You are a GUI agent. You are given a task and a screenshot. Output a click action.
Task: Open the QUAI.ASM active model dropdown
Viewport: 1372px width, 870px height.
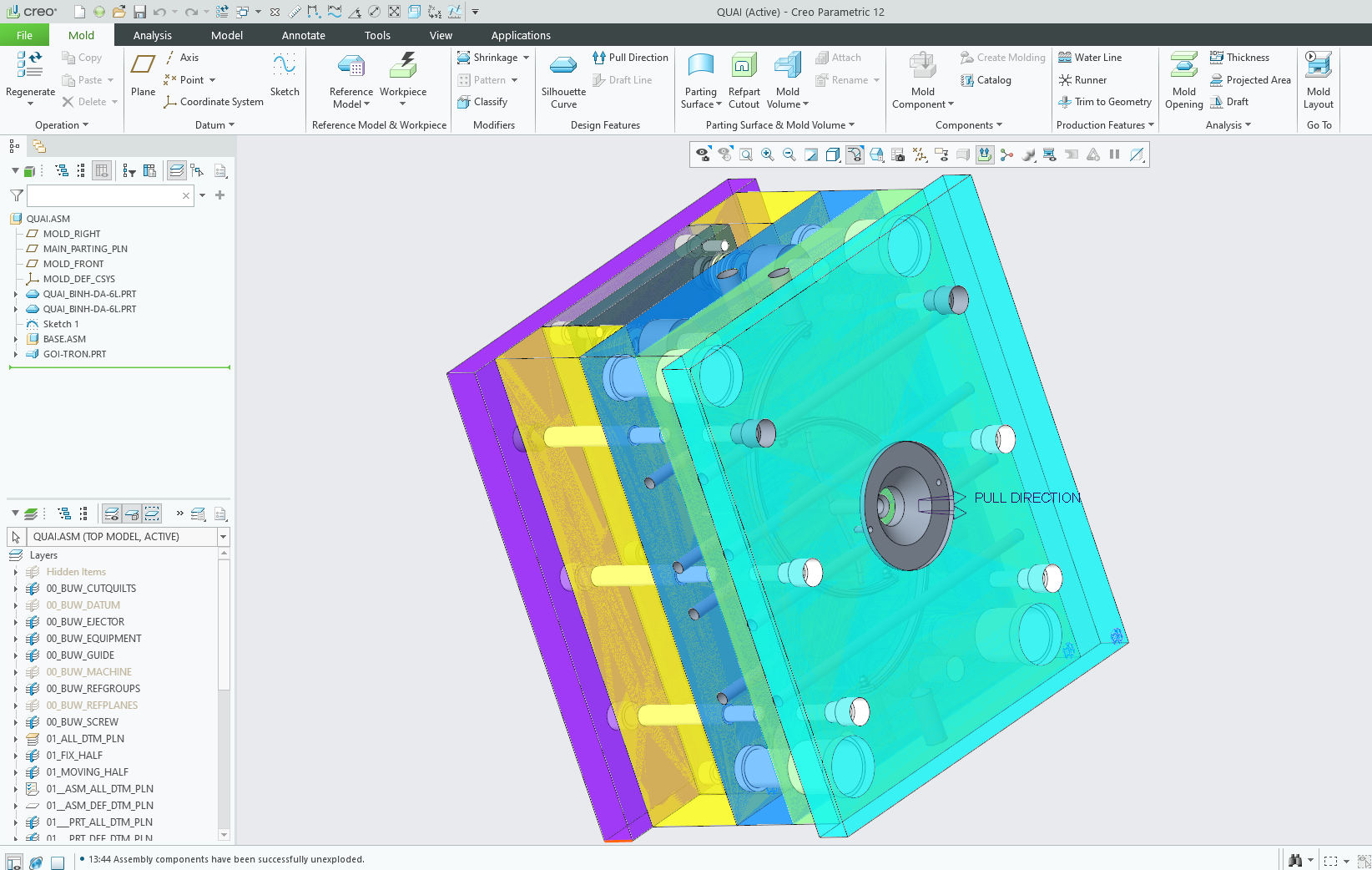pos(223,537)
